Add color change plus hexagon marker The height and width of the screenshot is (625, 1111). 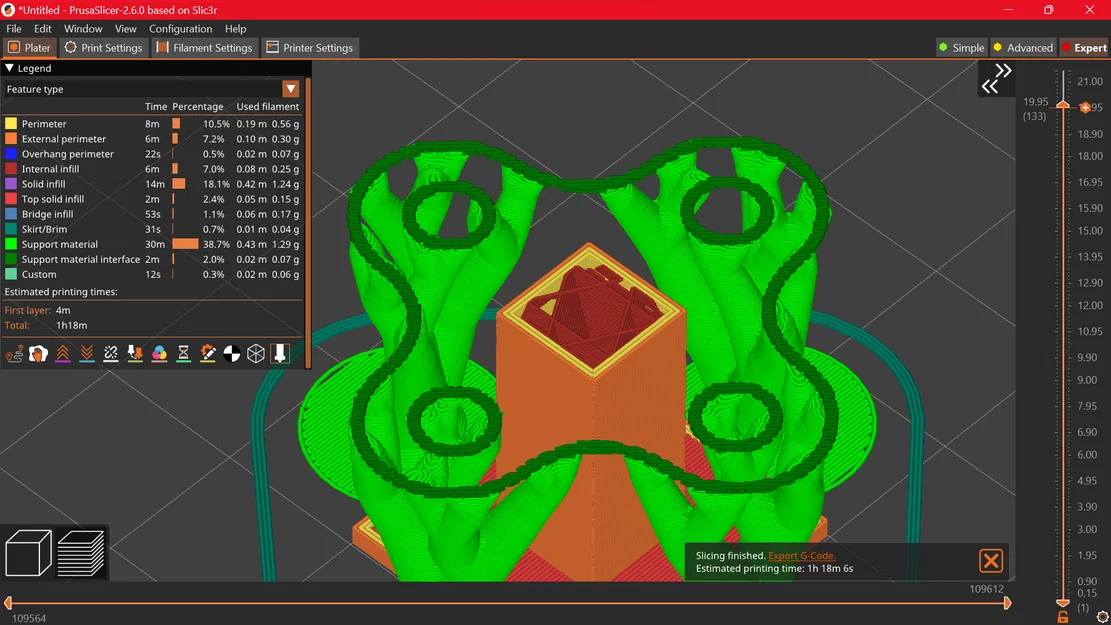click(1085, 108)
